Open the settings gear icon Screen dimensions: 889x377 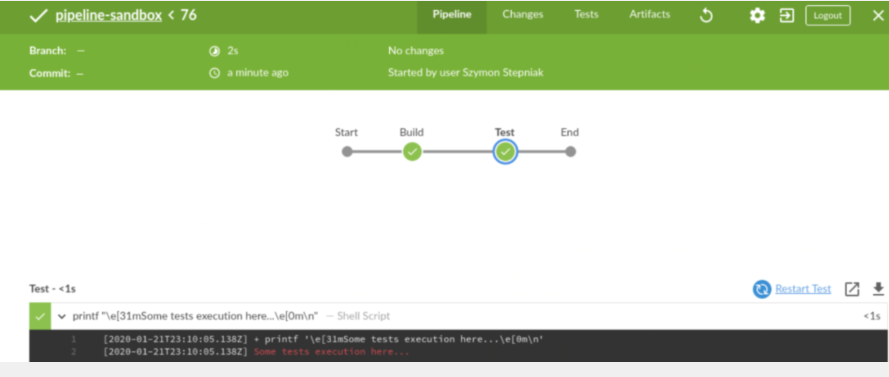(x=757, y=16)
